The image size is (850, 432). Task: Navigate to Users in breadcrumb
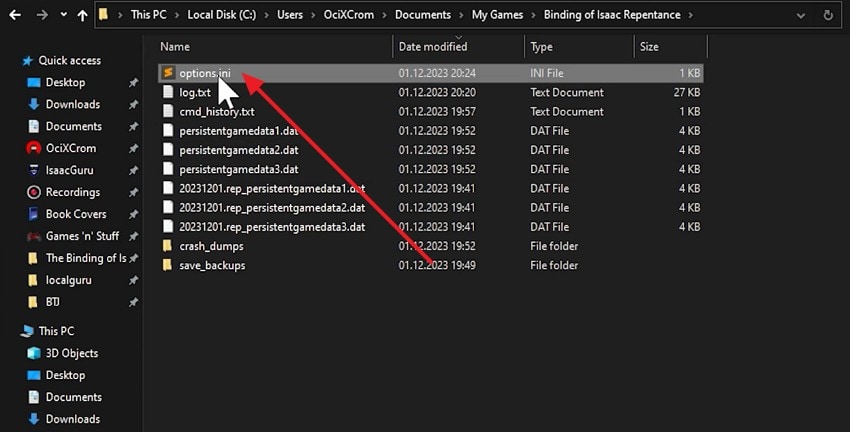pos(290,15)
